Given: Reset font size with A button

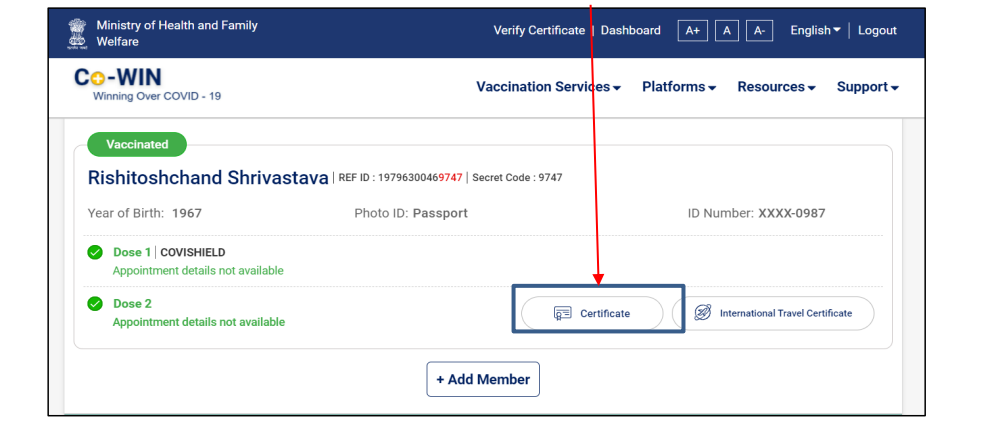Looking at the screenshot, I should coord(727,31).
